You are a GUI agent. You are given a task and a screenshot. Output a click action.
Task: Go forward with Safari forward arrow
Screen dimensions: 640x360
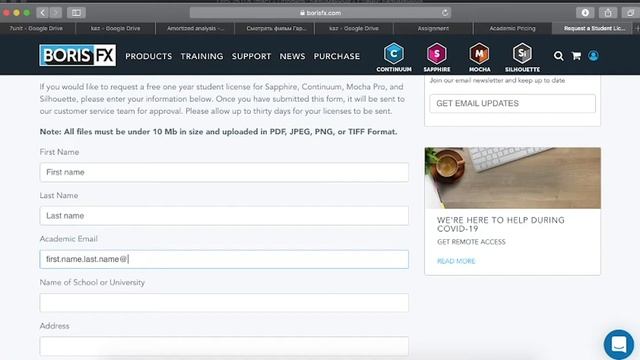(56, 13)
